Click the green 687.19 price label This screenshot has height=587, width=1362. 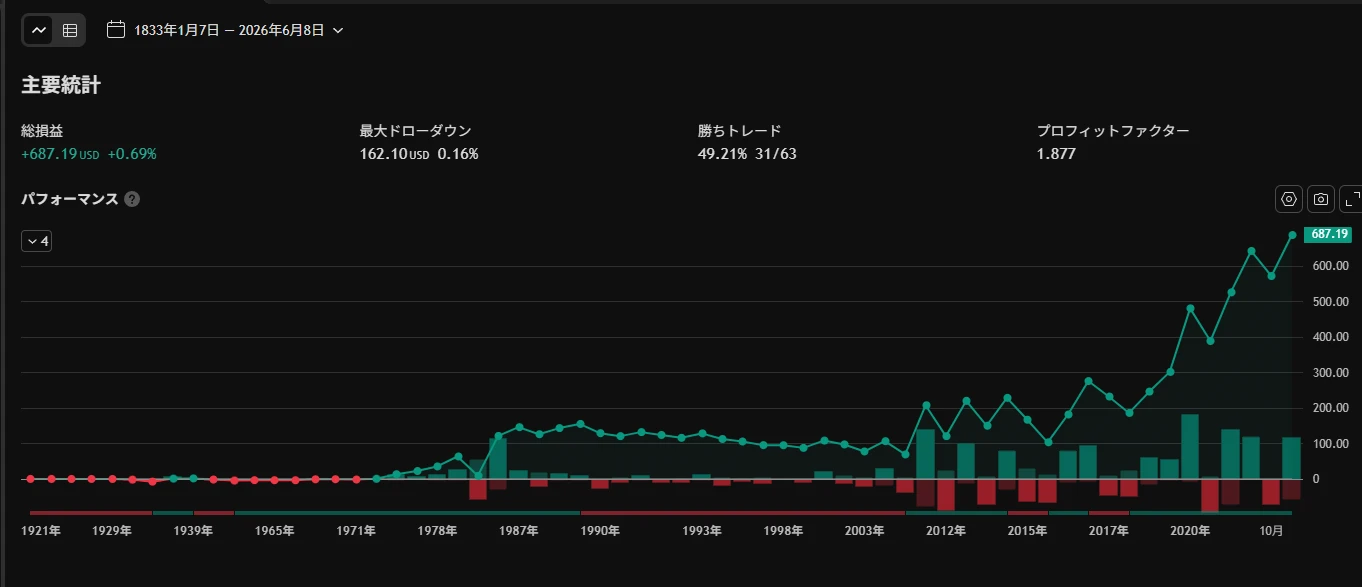coord(1327,234)
